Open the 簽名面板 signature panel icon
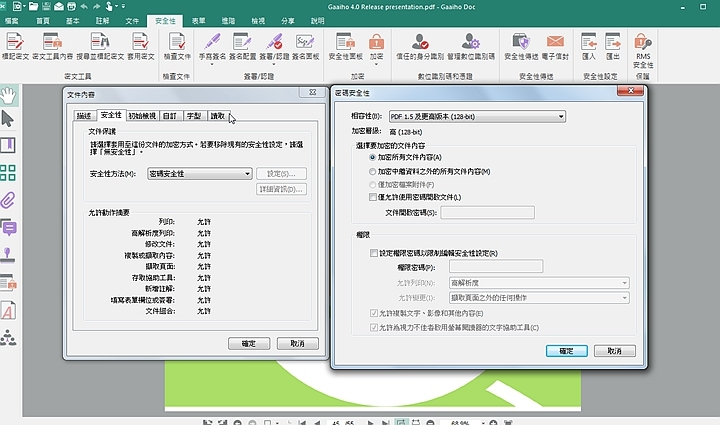 [x=305, y=42]
